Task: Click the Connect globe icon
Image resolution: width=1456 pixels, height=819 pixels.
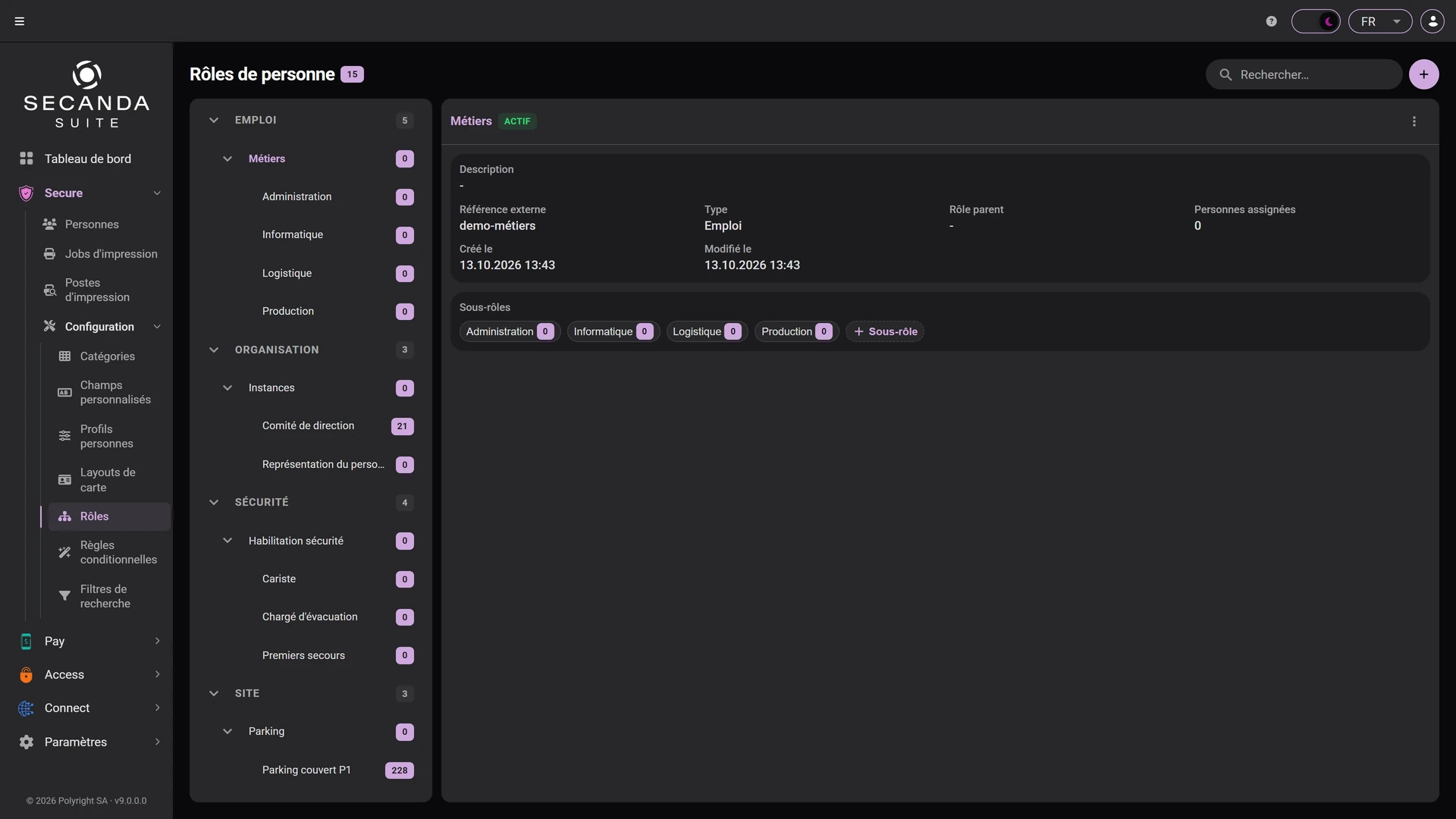Action: [26, 708]
